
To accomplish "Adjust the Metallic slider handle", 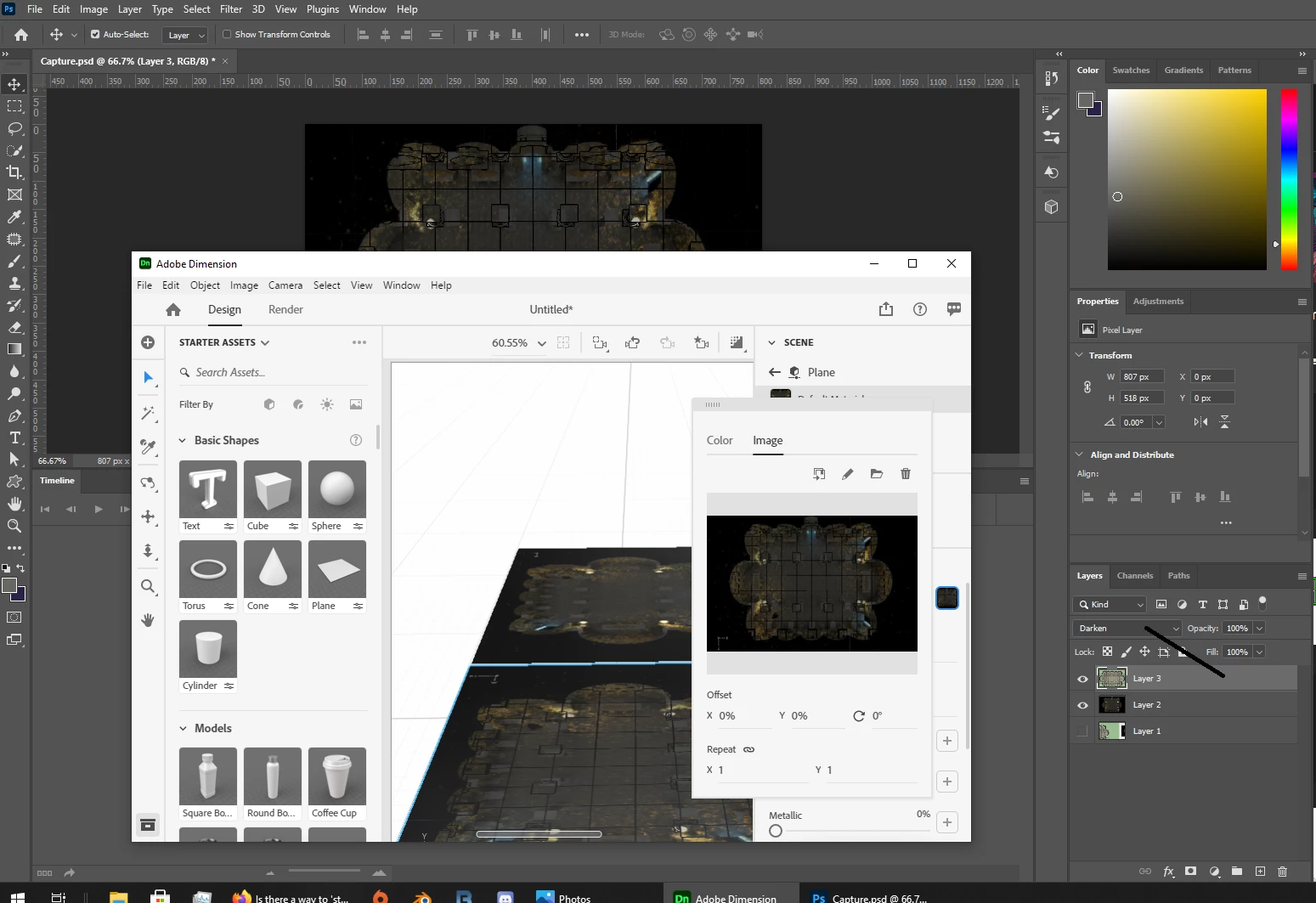I will coord(776,831).
